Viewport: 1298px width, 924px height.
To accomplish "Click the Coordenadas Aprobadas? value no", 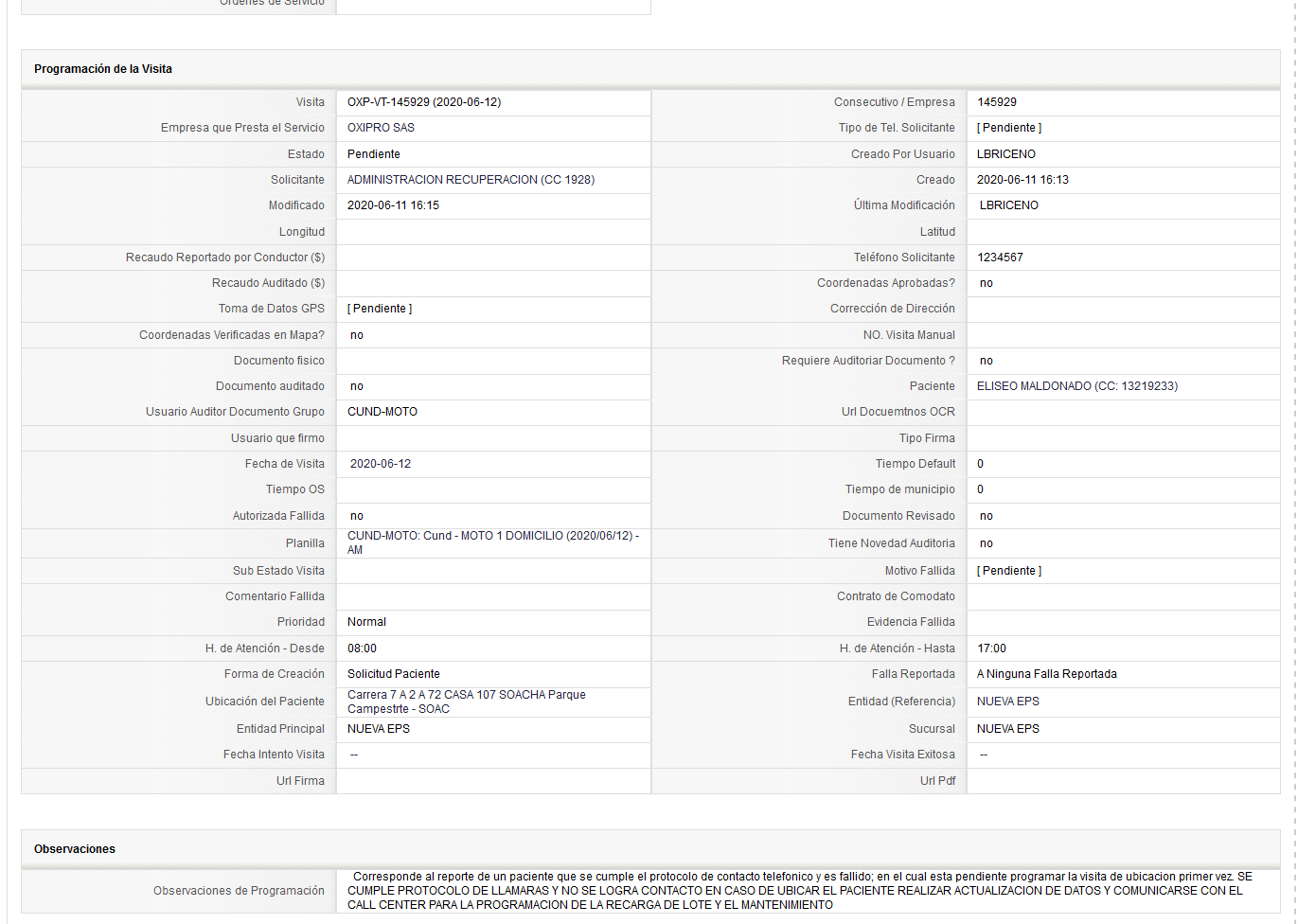I will click(x=987, y=283).
